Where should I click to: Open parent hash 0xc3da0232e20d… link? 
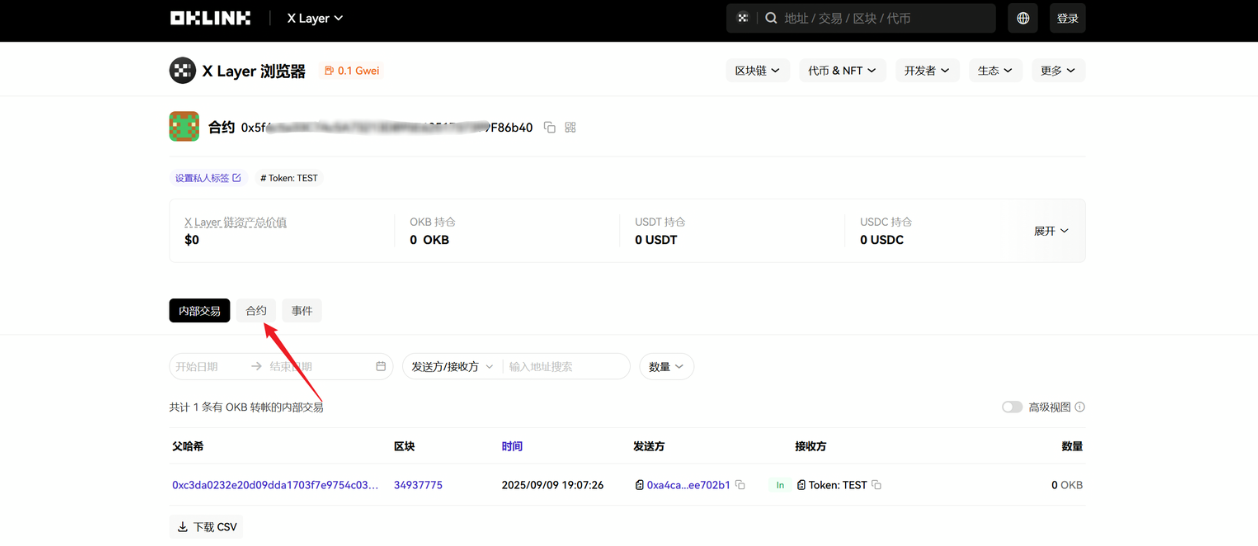tap(275, 485)
